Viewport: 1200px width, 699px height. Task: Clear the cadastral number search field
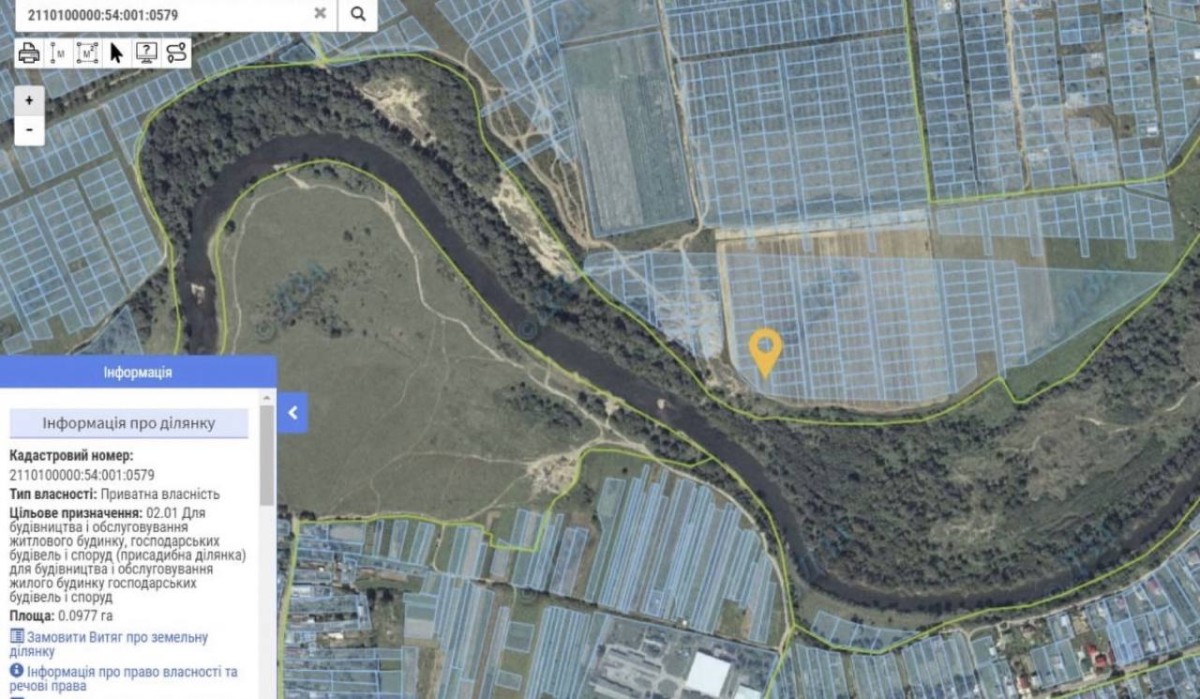coord(320,14)
